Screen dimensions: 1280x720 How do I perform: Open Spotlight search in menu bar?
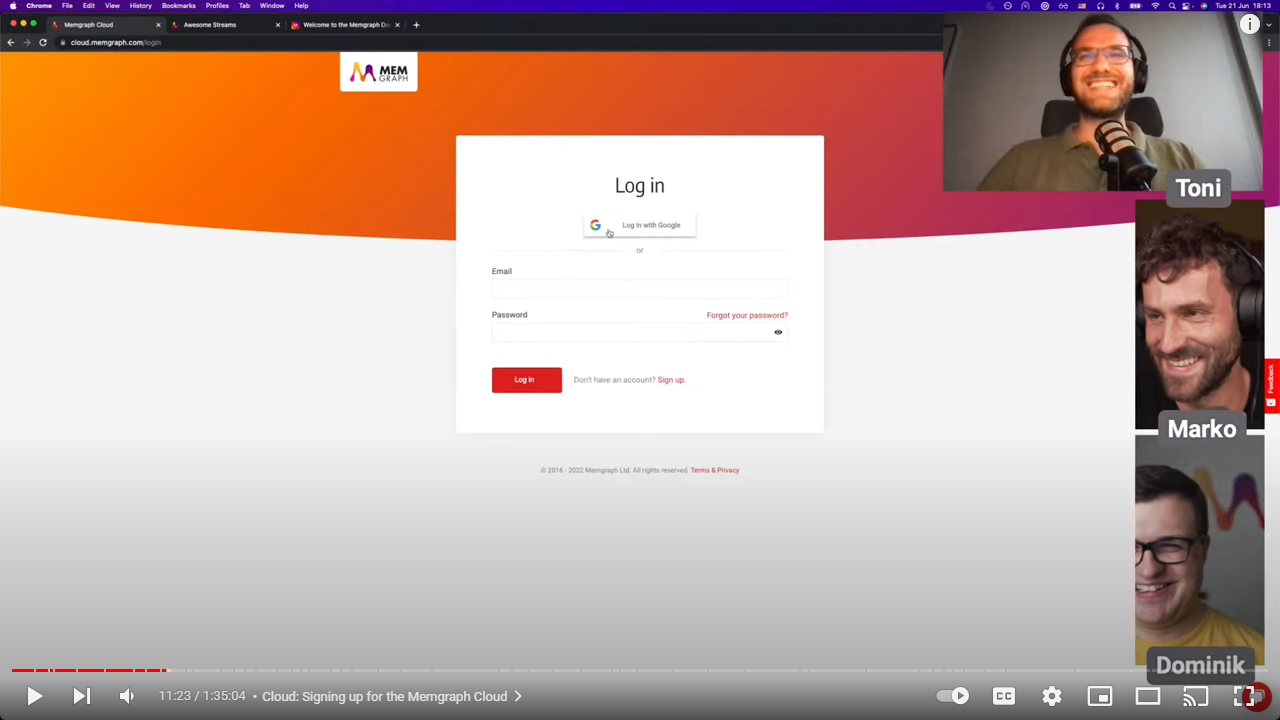[x=1172, y=6]
